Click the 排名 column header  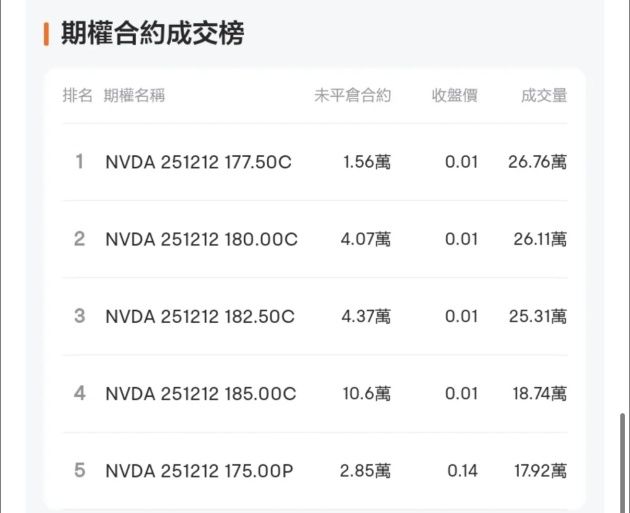78,96
